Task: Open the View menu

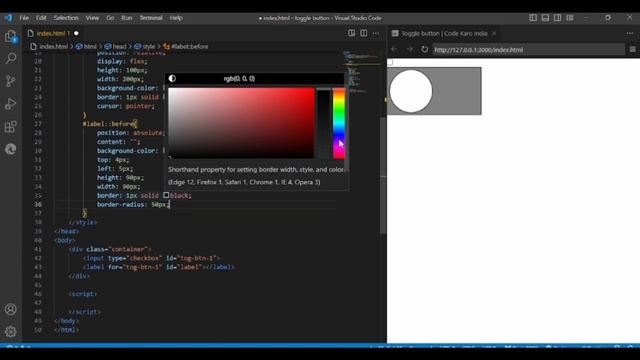Action: pos(92,18)
